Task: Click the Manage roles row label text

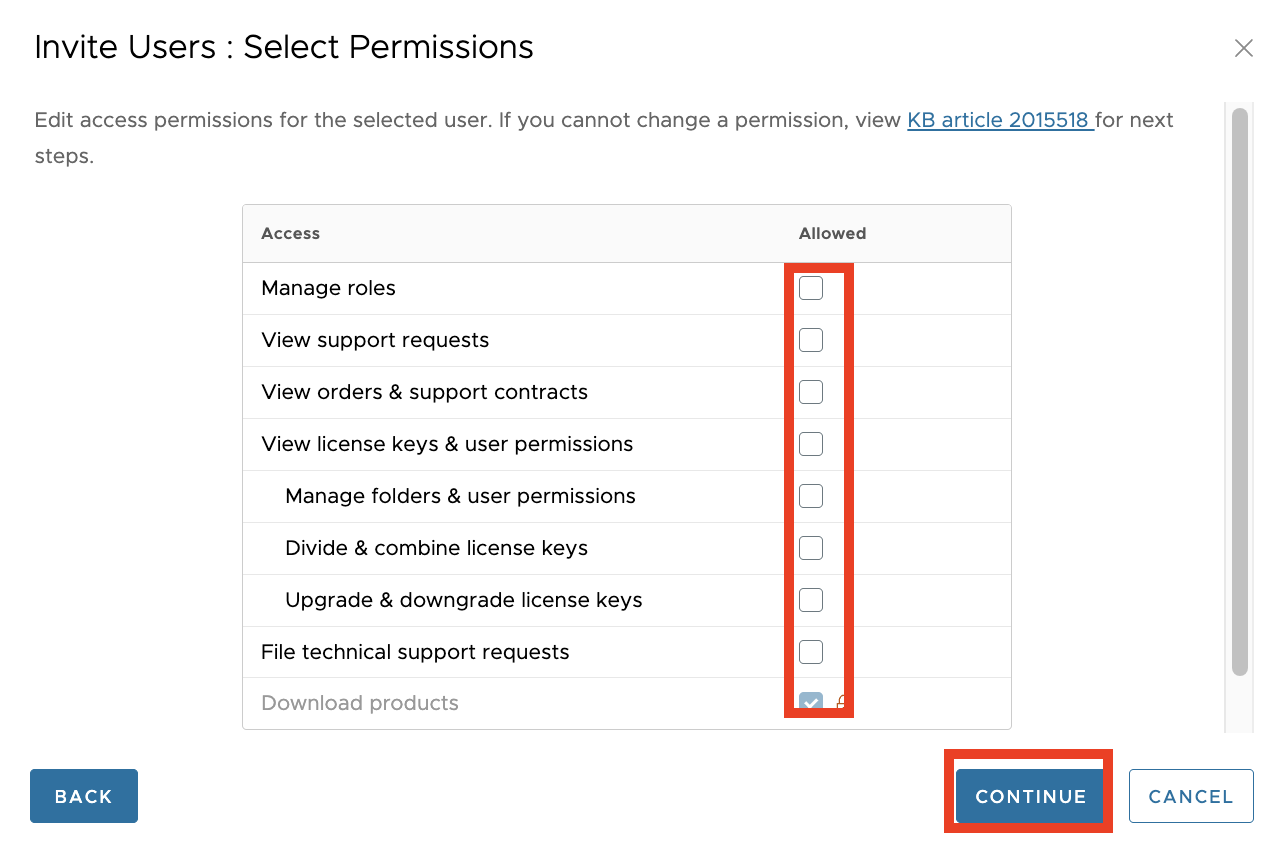Action: [328, 288]
